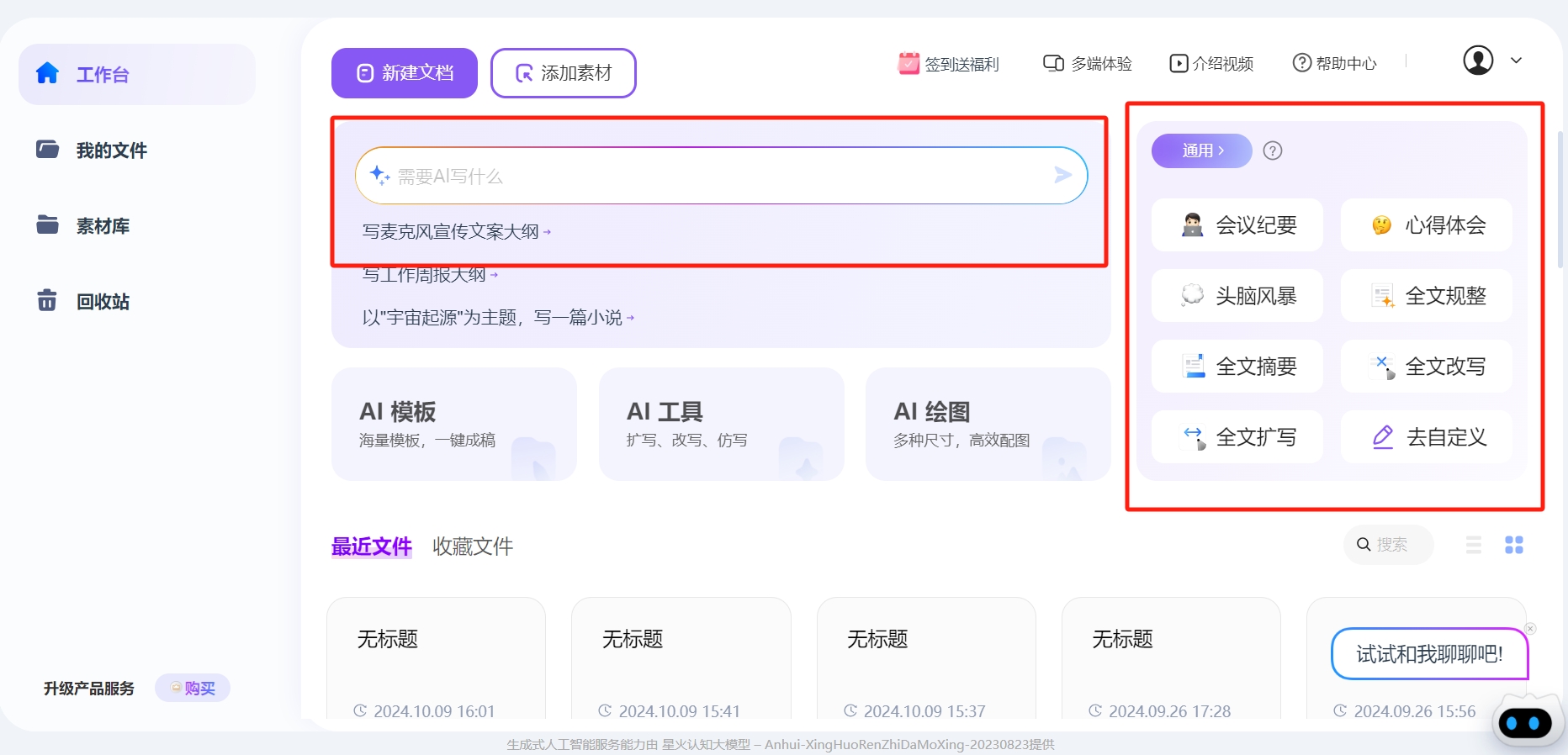
Task: Open the AI 工具 card
Action: coord(722,424)
